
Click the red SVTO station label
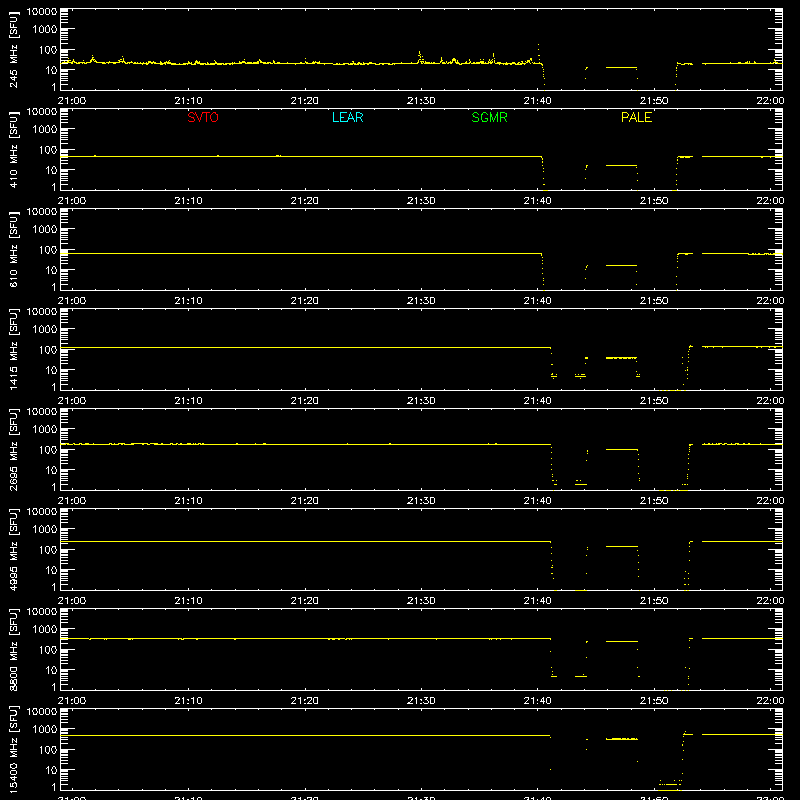tap(203, 117)
